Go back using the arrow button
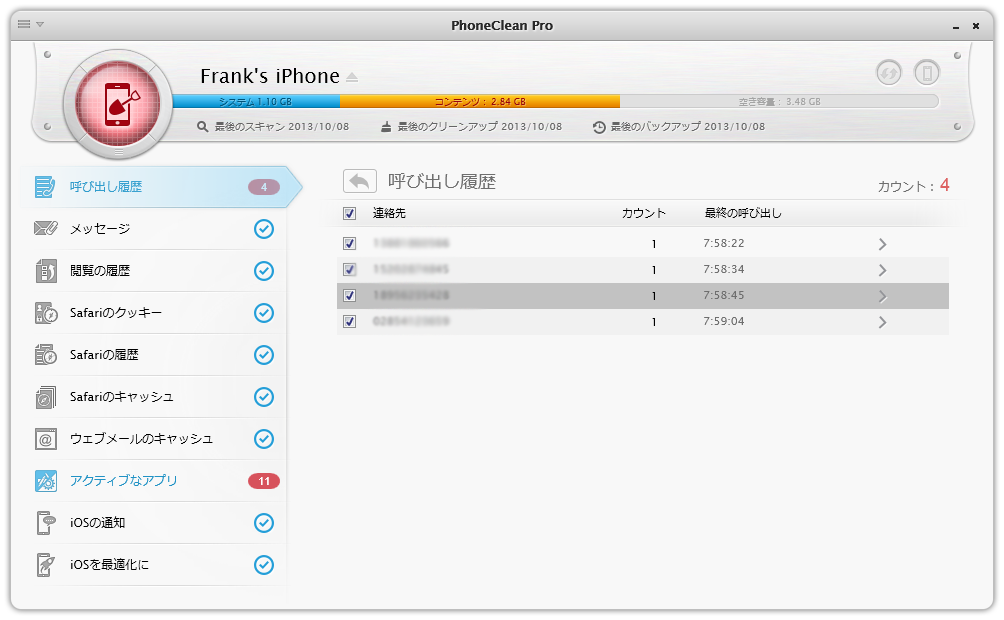Image resolution: width=1004 pixels, height=620 pixels. tap(360, 181)
